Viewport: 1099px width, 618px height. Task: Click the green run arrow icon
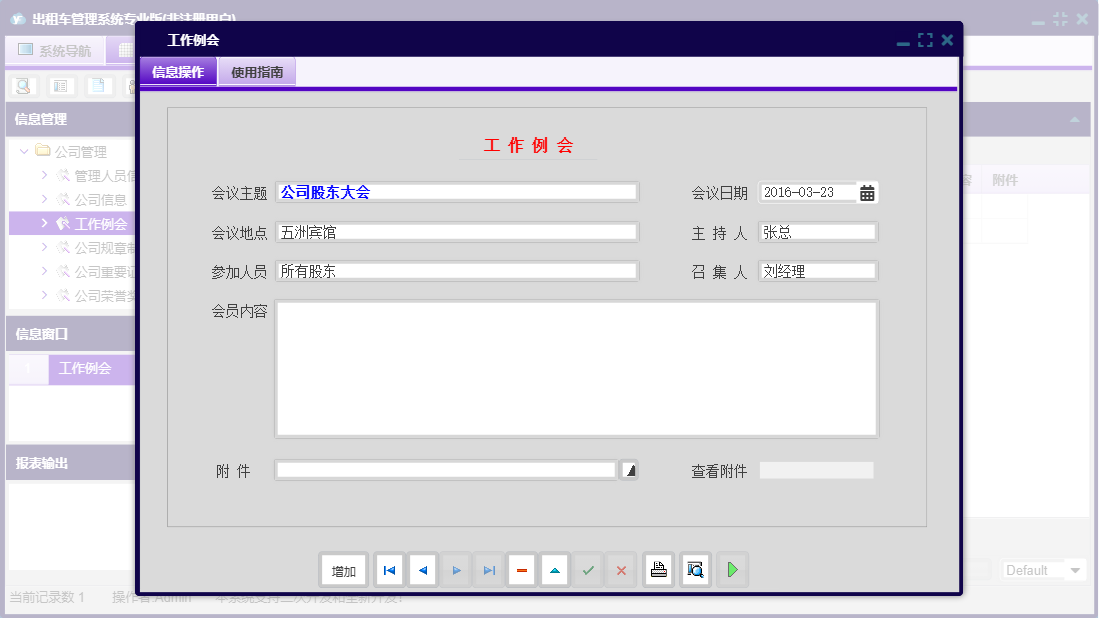[x=731, y=569]
